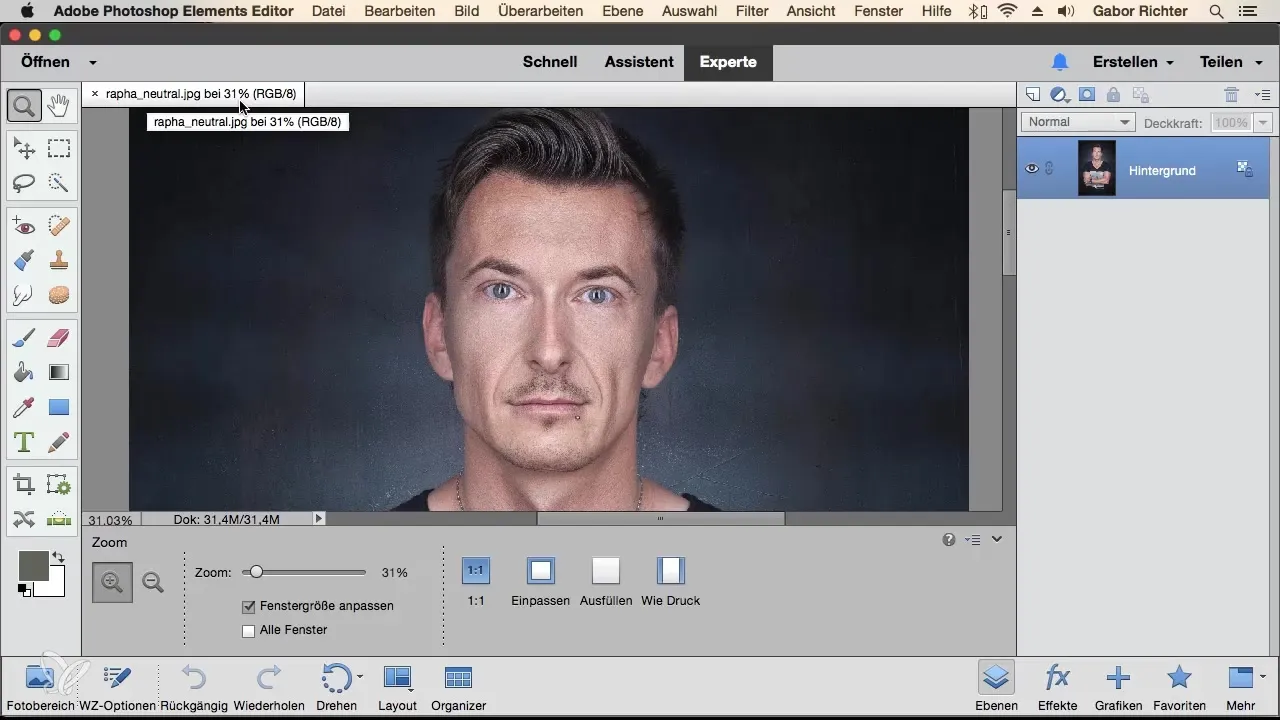The image size is (1280, 720).
Task: Click Wie Druck print size button
Action: tap(671, 571)
